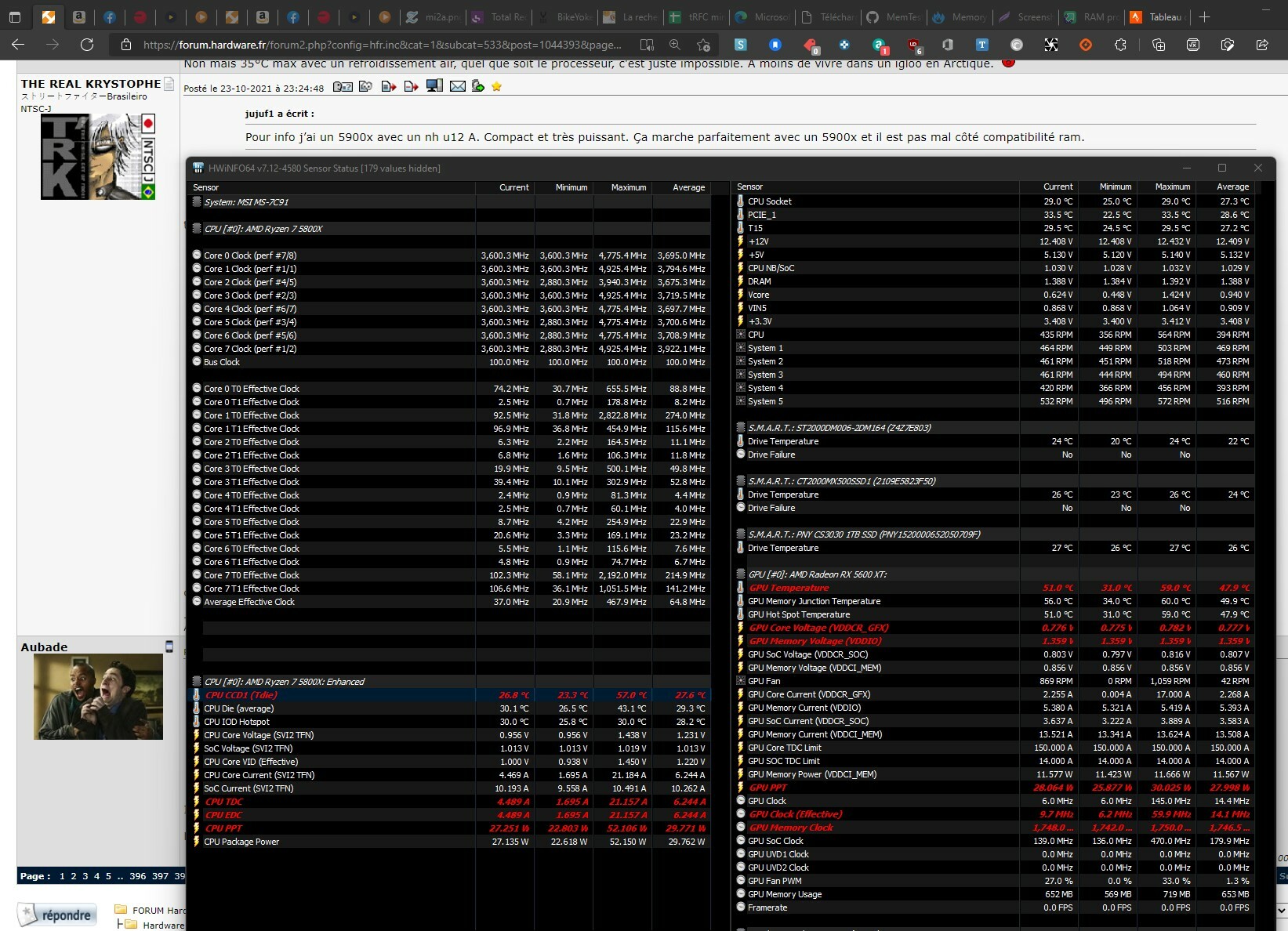Open the green extension with red badge
Screen dimensions: 1288x931
pos(880,45)
